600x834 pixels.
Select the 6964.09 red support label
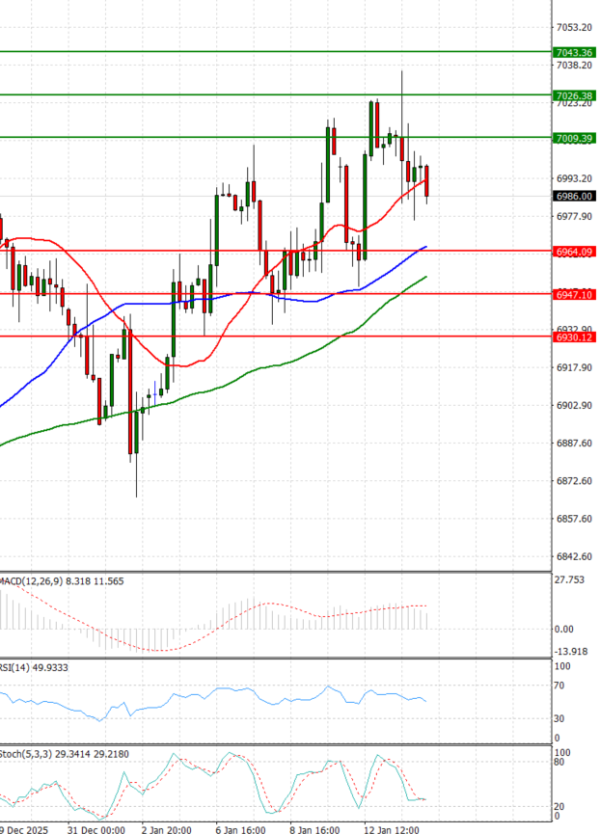pyautogui.click(x=573, y=251)
